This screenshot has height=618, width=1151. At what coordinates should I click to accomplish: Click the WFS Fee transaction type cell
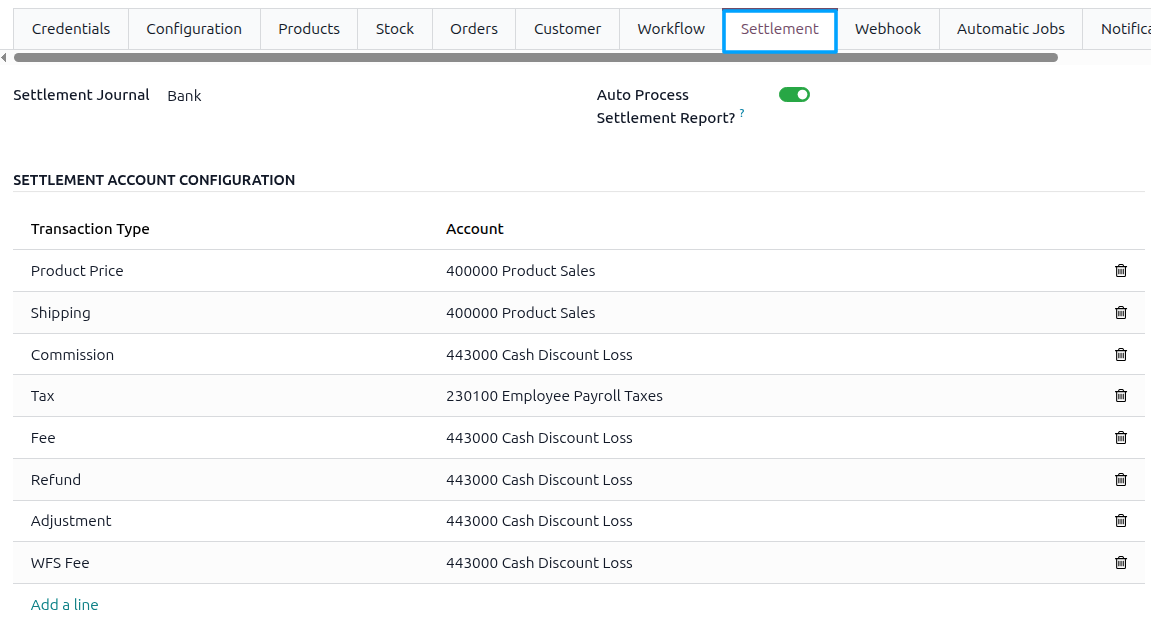[x=60, y=563]
